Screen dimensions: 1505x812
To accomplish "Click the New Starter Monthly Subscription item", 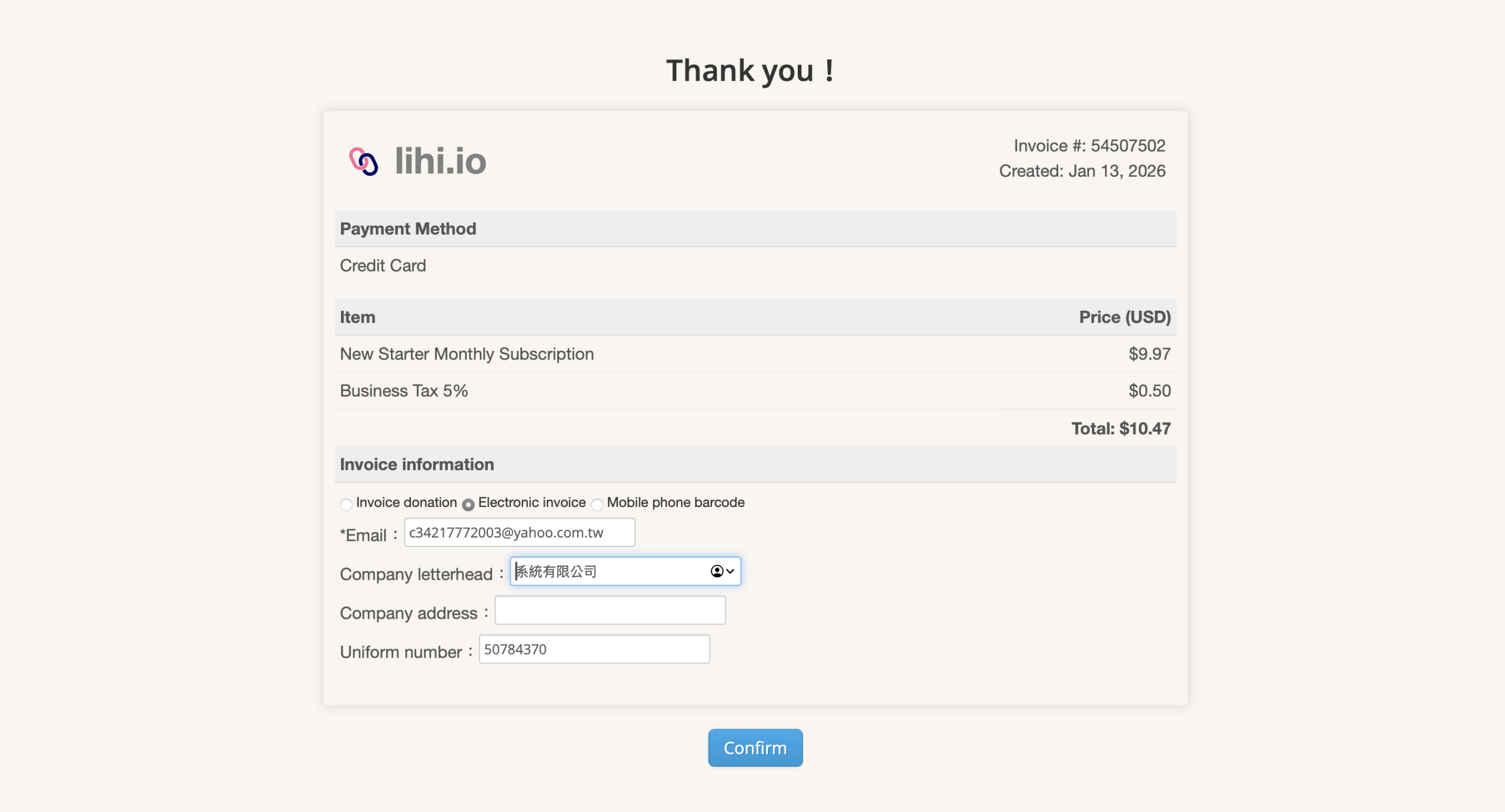I will click(x=467, y=354).
